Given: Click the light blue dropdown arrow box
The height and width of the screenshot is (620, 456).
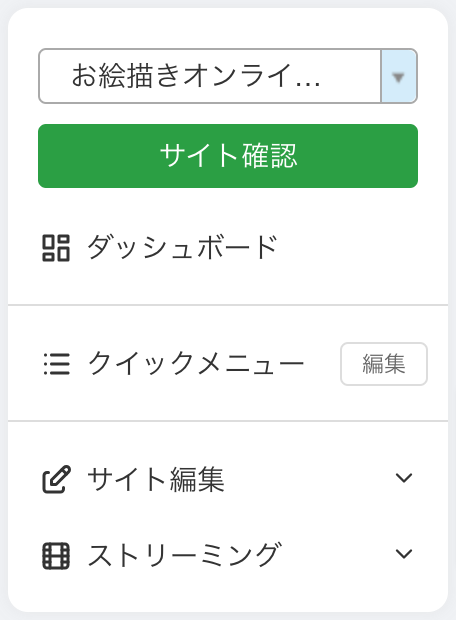Looking at the screenshot, I should tap(399, 76).
